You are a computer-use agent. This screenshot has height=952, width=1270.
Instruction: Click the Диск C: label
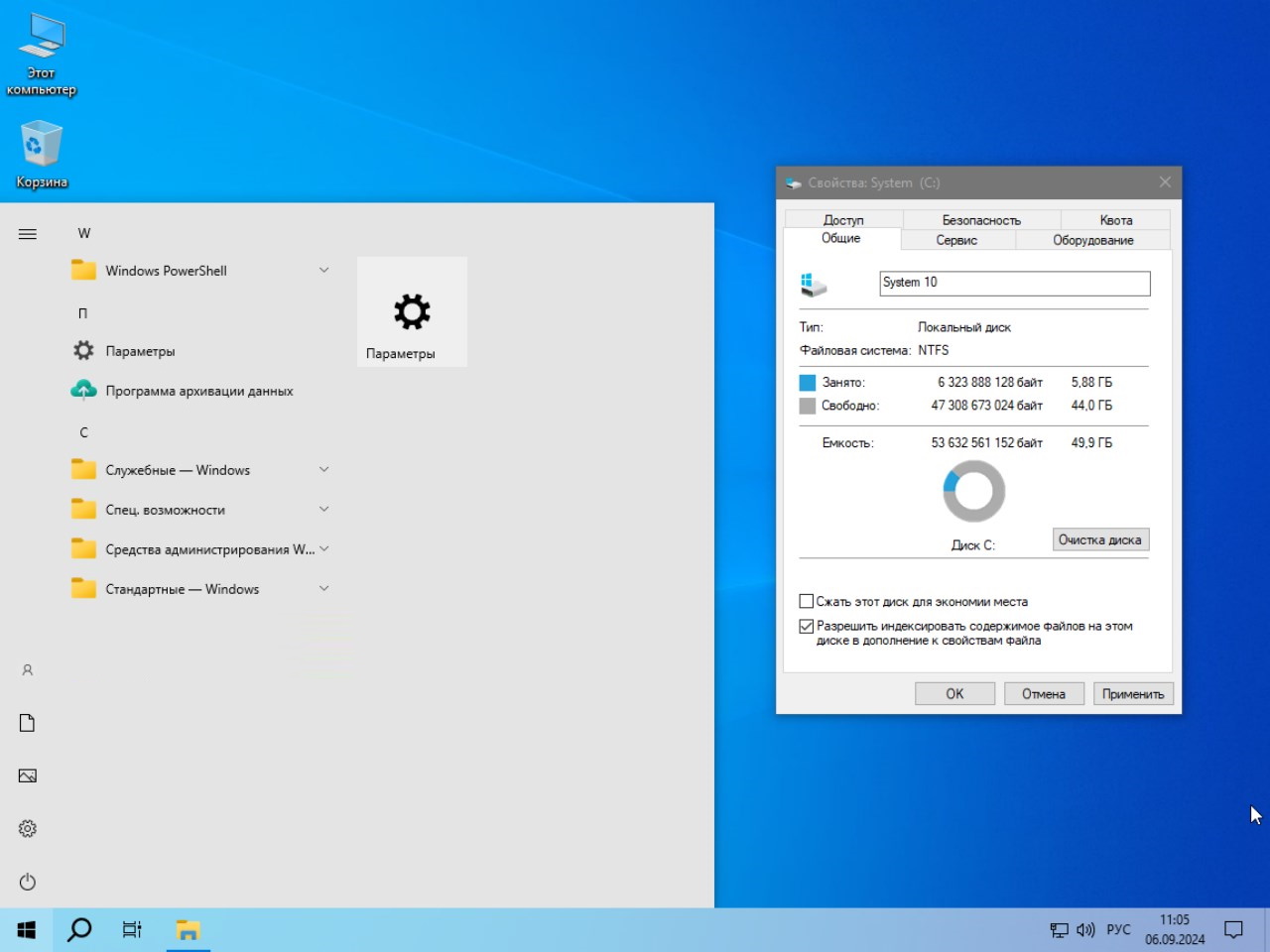pos(973,545)
